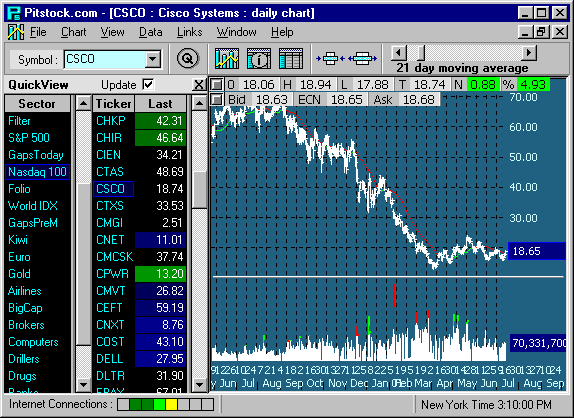Click the expand chart icon with outward arrows

pos(362,59)
